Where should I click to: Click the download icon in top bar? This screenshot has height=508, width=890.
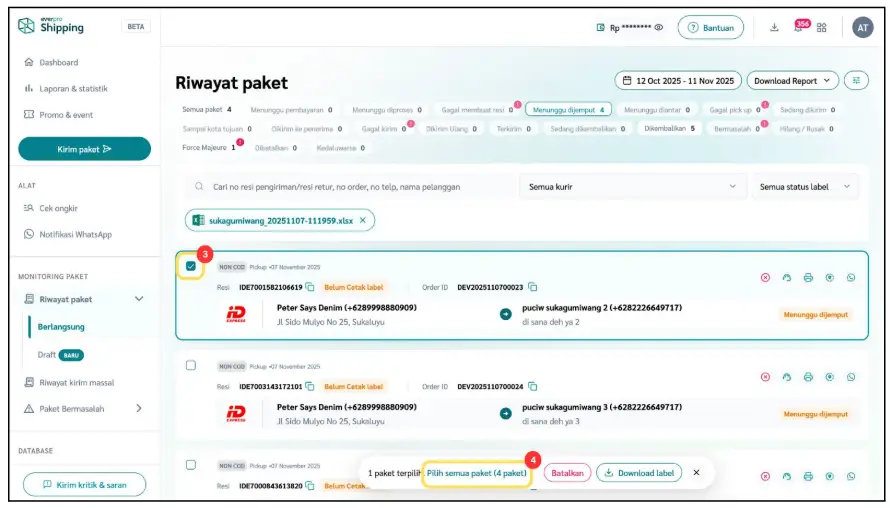tap(774, 28)
